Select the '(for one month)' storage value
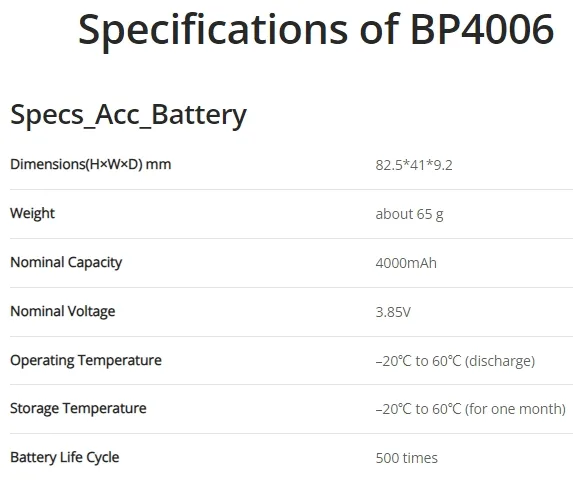This screenshot has height=497, width=573. click(515, 409)
